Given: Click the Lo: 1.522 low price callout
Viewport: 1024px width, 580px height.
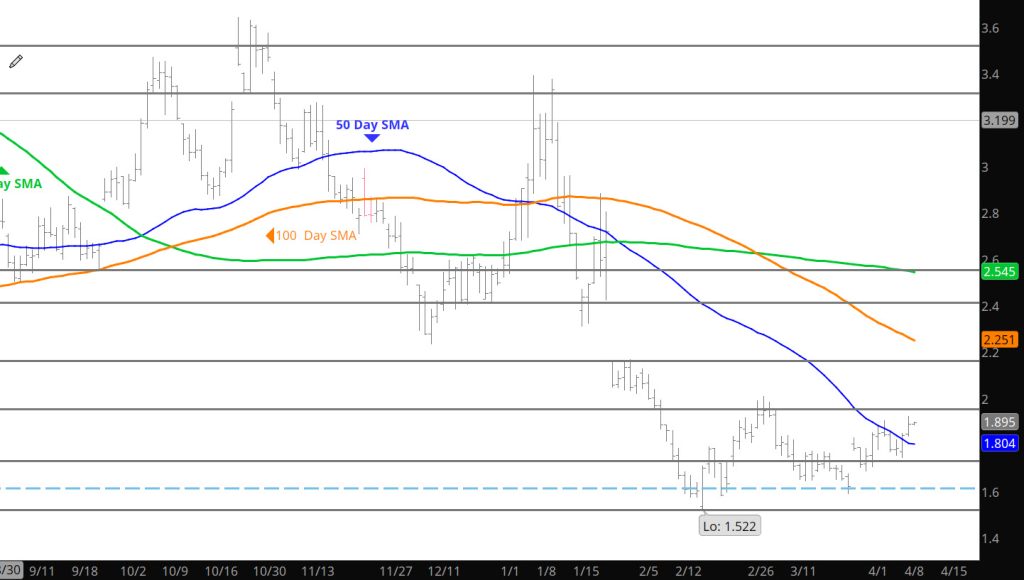Looking at the screenshot, I should 728,525.
